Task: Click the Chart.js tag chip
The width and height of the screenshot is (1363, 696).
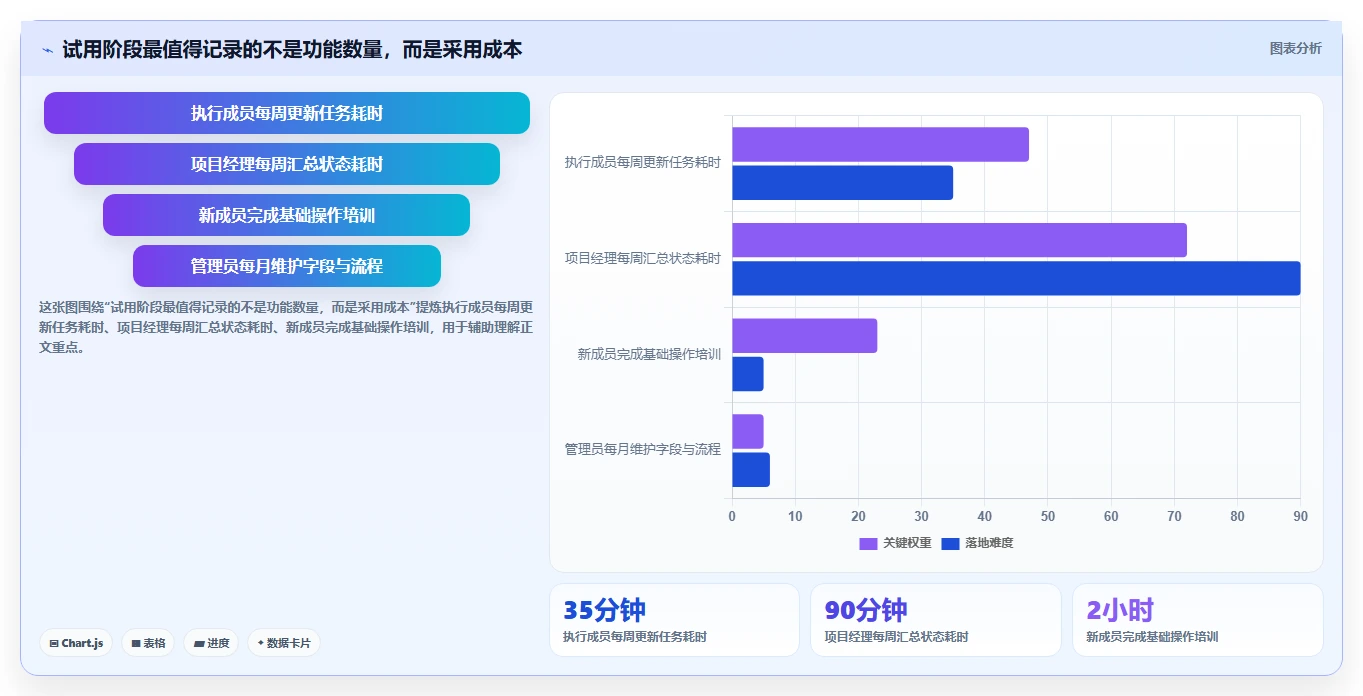Action: [x=76, y=643]
